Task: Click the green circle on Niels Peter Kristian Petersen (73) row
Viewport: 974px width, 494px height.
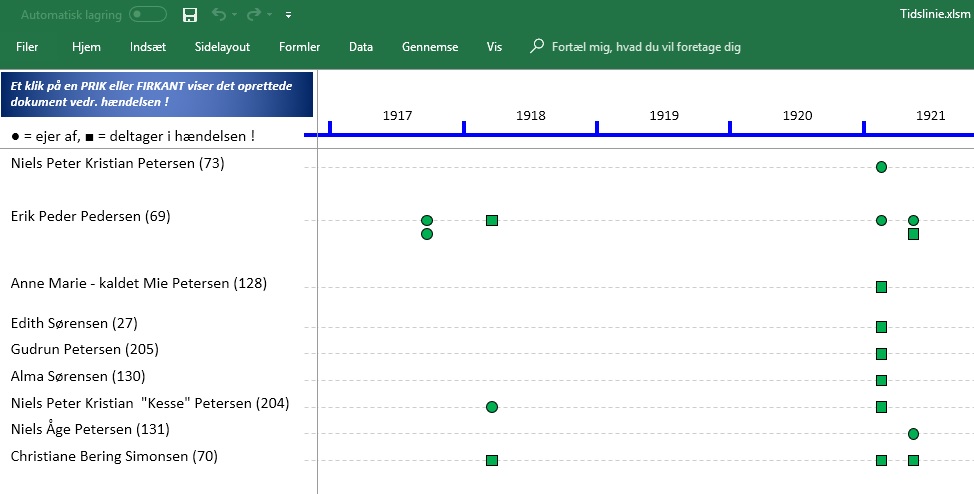Action: pos(881,167)
